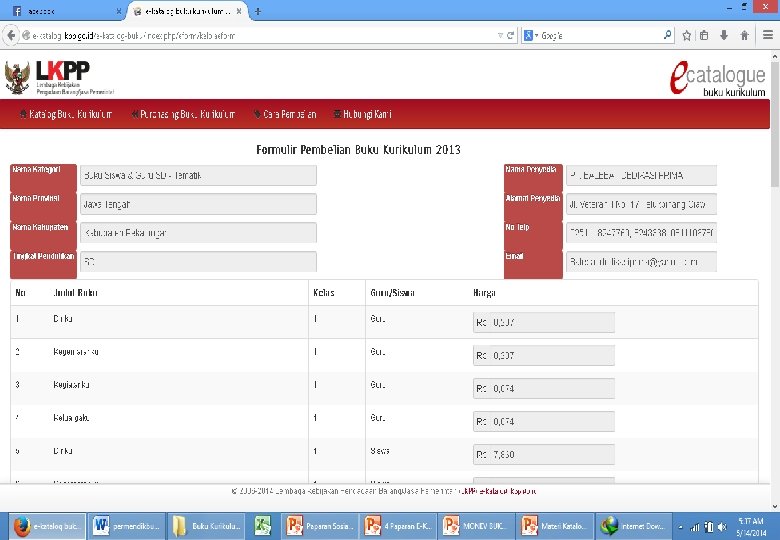Click the Nama Kategori field

click(198, 176)
